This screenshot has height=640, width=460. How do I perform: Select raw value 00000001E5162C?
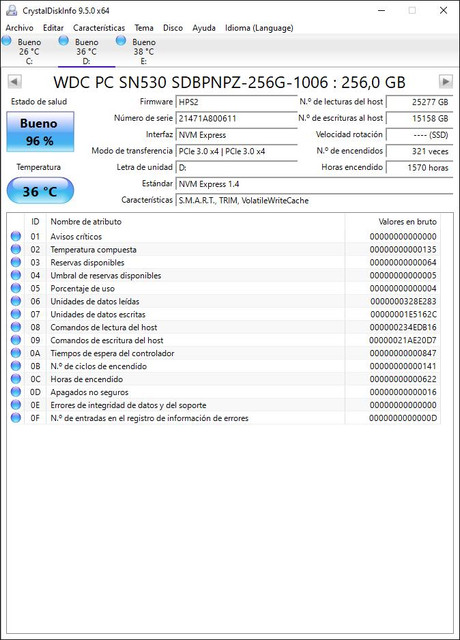(403, 314)
